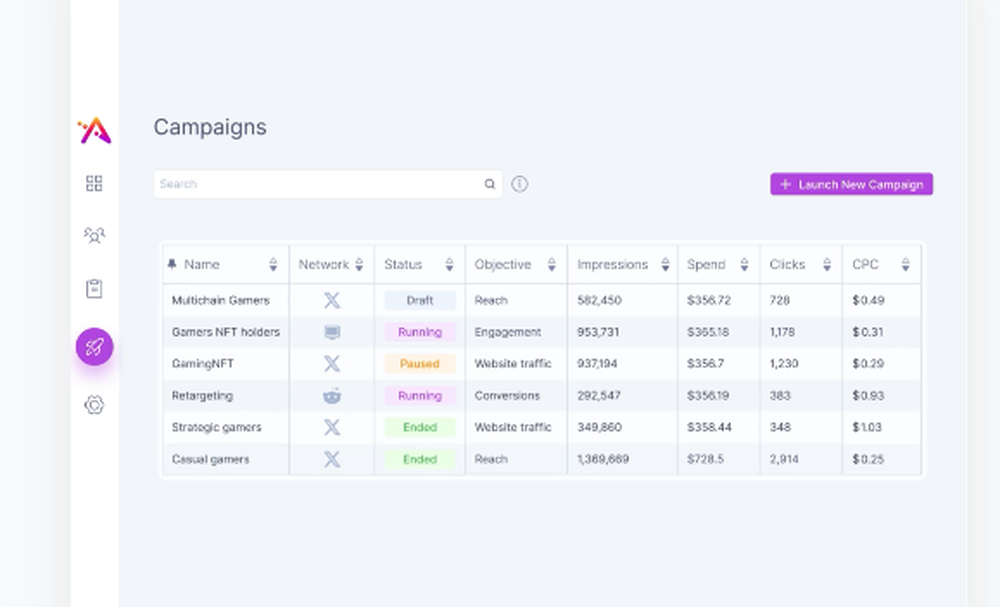The width and height of the screenshot is (1000, 607).
Task: Click inside the Search input field
Action: [300, 184]
